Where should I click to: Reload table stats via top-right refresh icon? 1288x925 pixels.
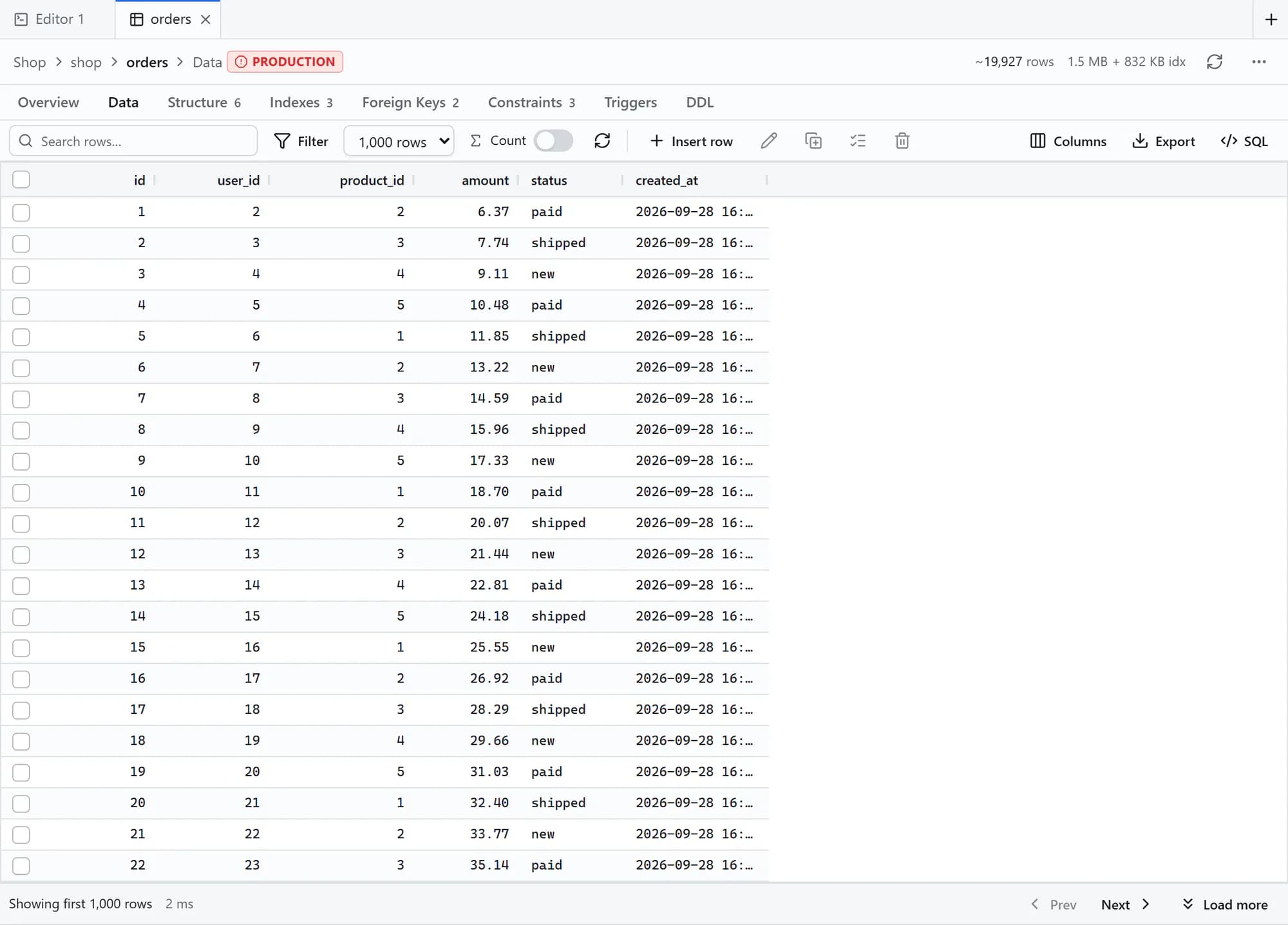tap(1215, 62)
